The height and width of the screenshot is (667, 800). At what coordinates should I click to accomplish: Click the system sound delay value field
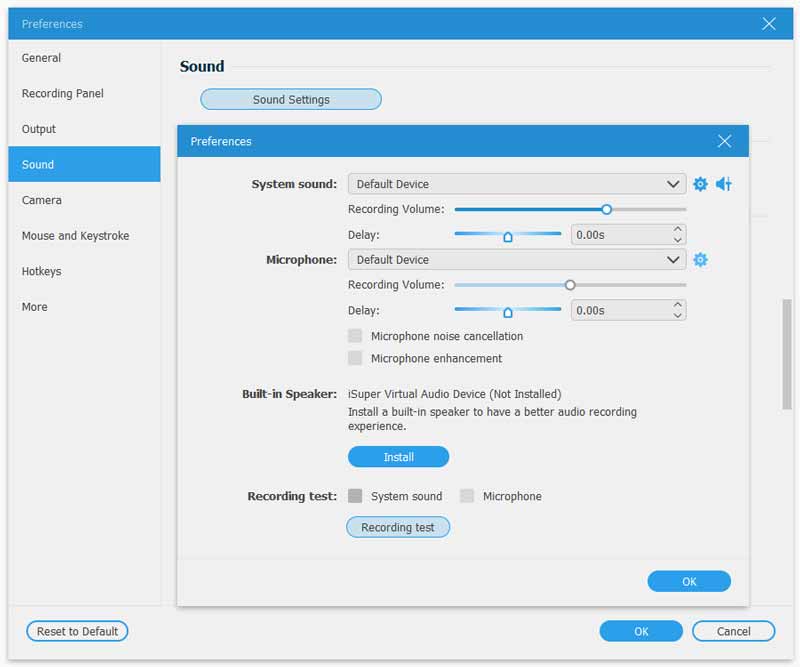620,235
